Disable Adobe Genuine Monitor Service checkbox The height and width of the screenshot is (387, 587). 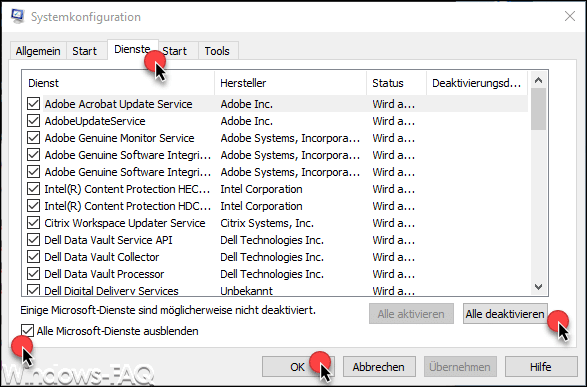[33, 138]
